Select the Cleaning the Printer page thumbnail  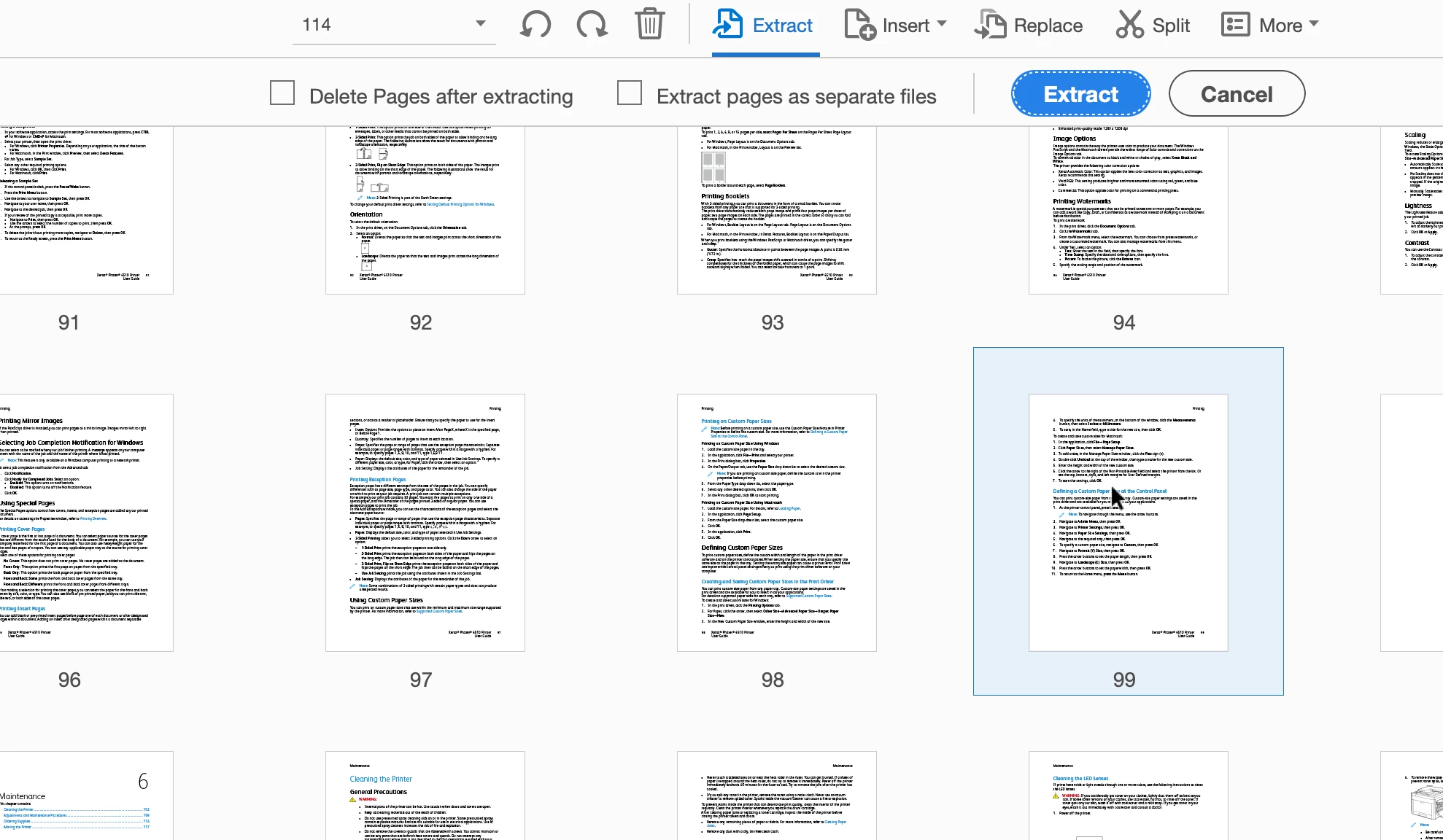[x=425, y=795]
